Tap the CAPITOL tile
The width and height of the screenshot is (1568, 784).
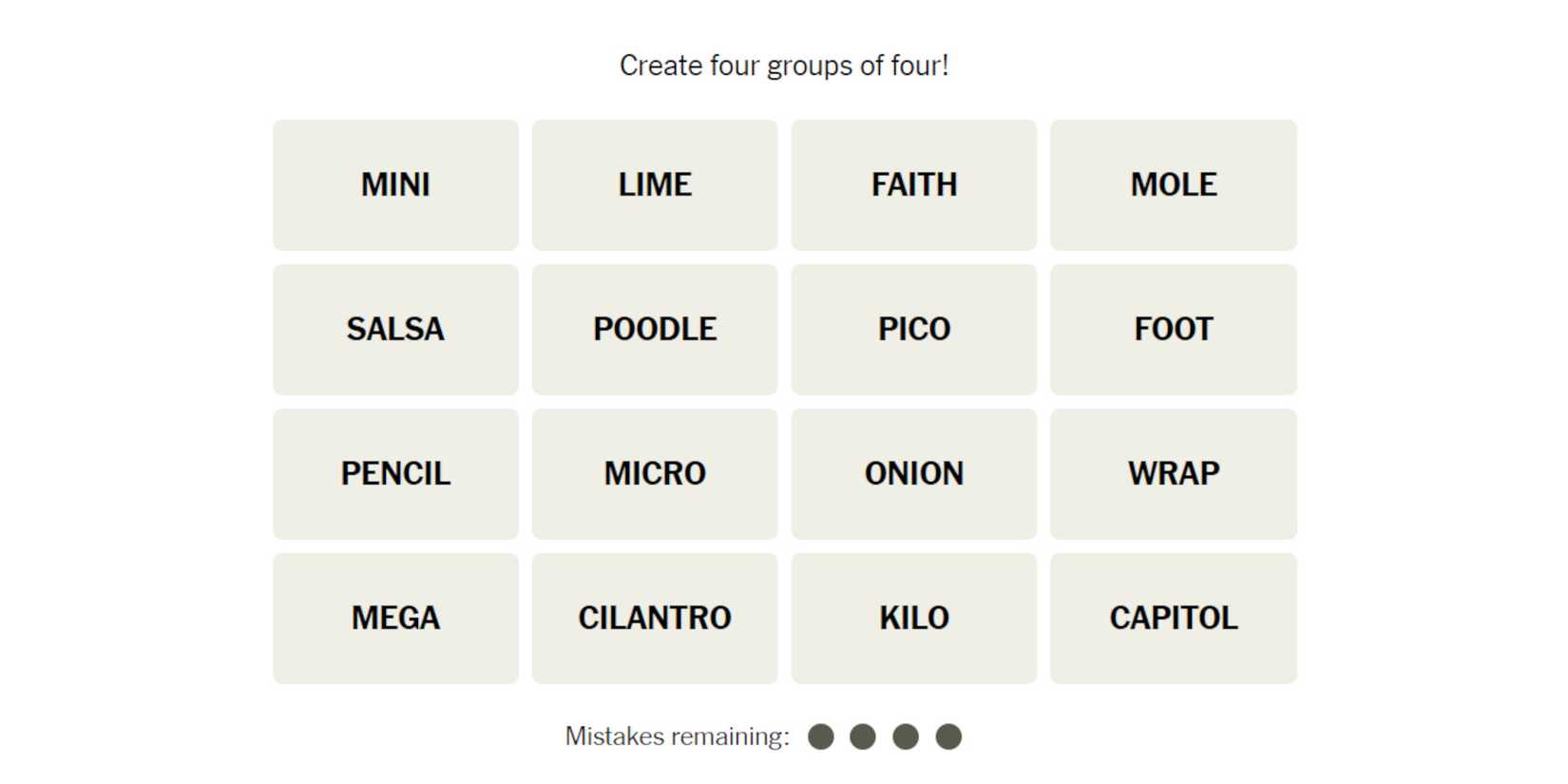pyautogui.click(x=1174, y=618)
